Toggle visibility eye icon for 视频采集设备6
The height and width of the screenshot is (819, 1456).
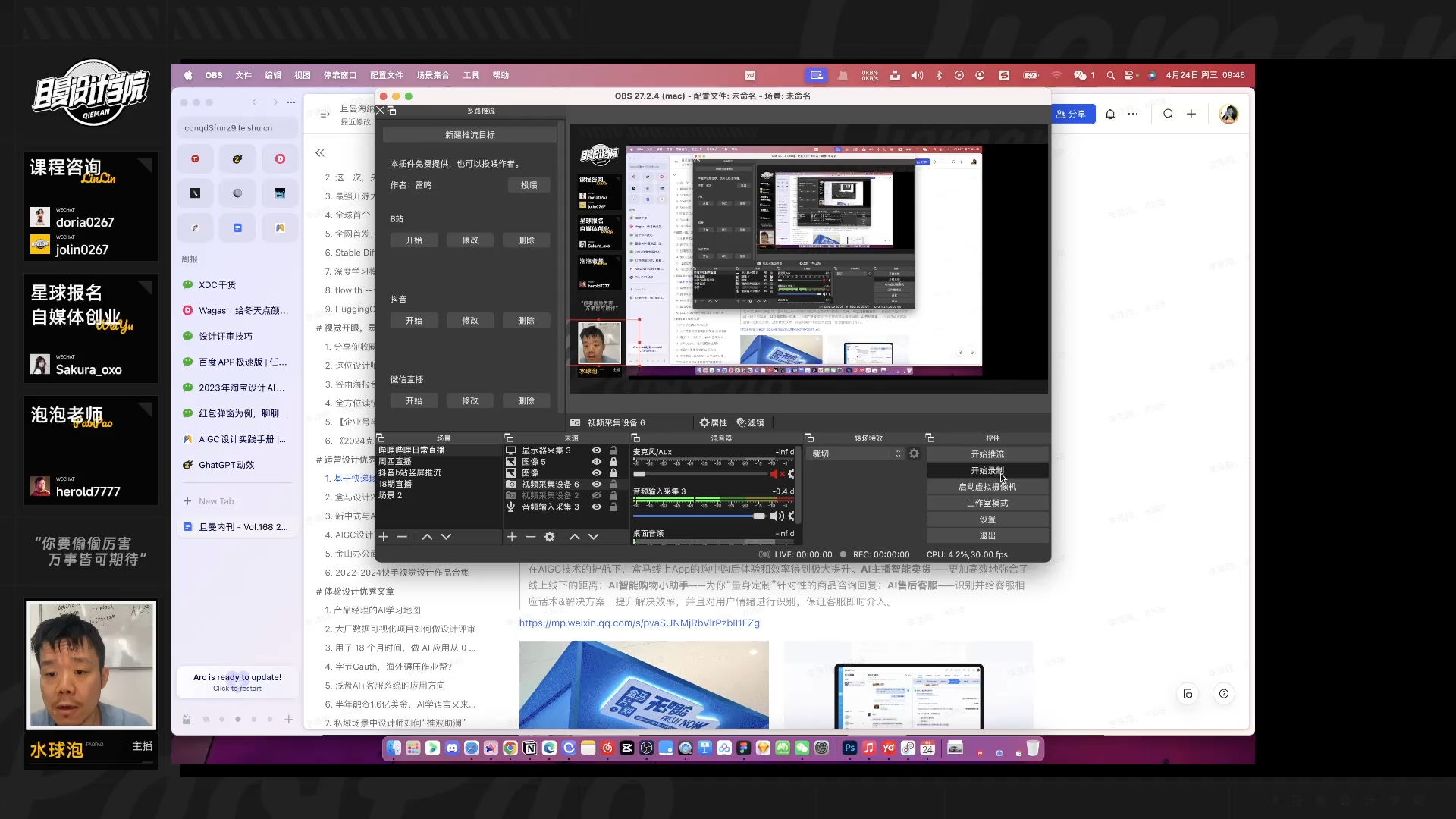597,485
